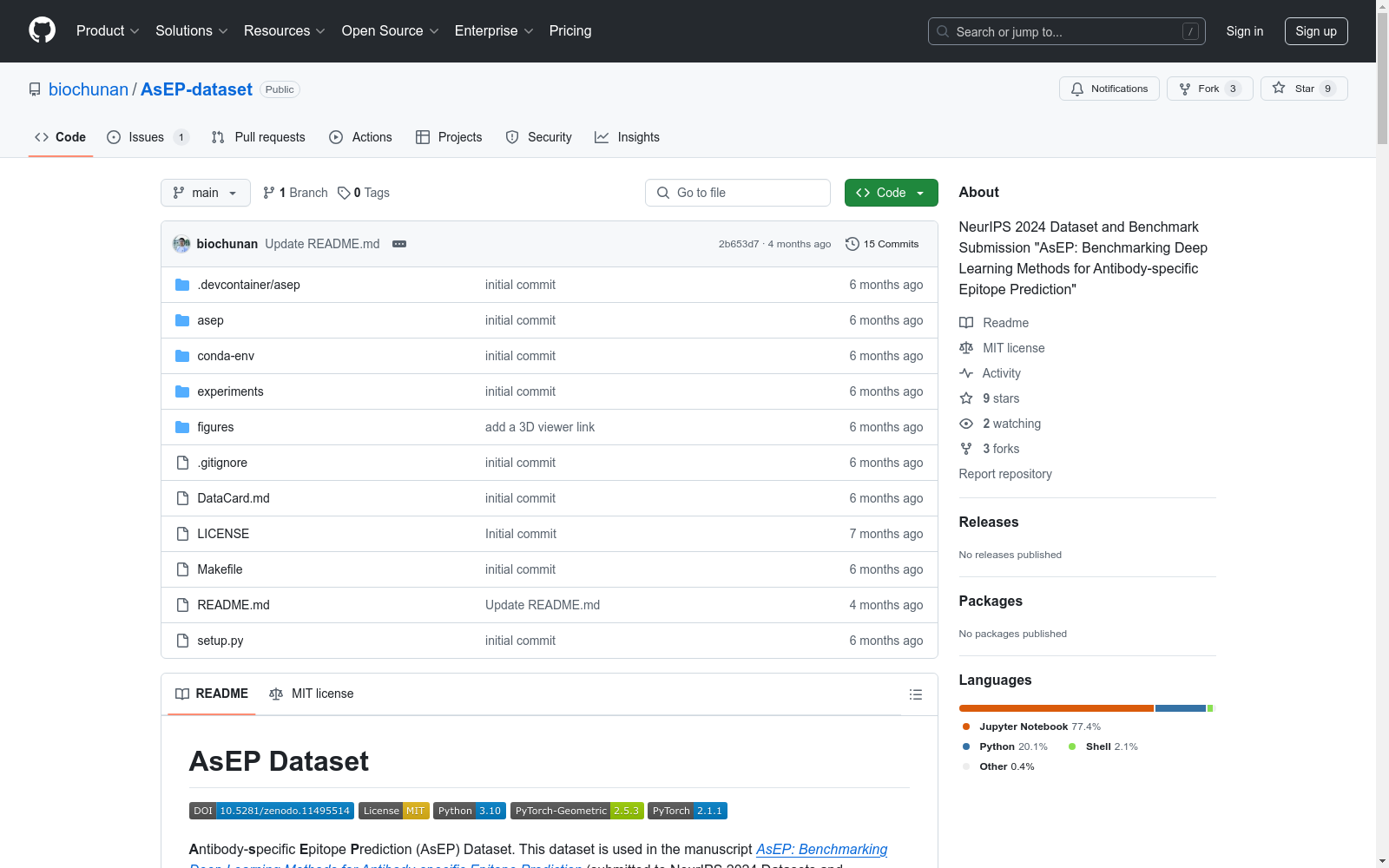The height and width of the screenshot is (868, 1389).
Task: Open the README outline icon
Action: tap(915, 694)
